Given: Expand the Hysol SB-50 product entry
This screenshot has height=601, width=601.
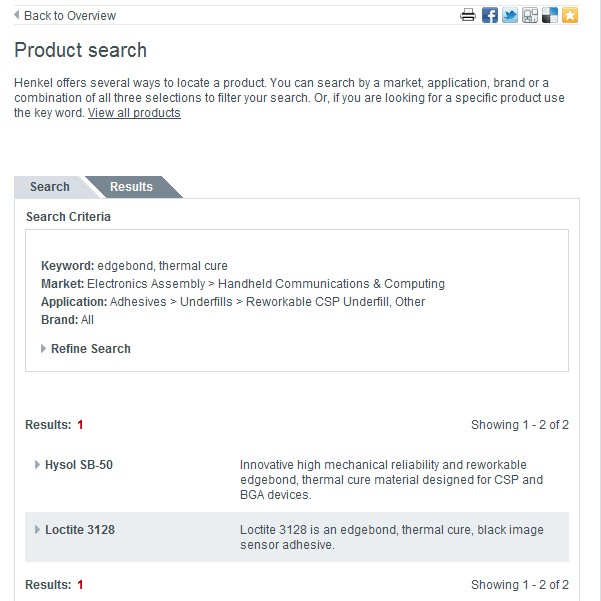Looking at the screenshot, I should [37, 465].
